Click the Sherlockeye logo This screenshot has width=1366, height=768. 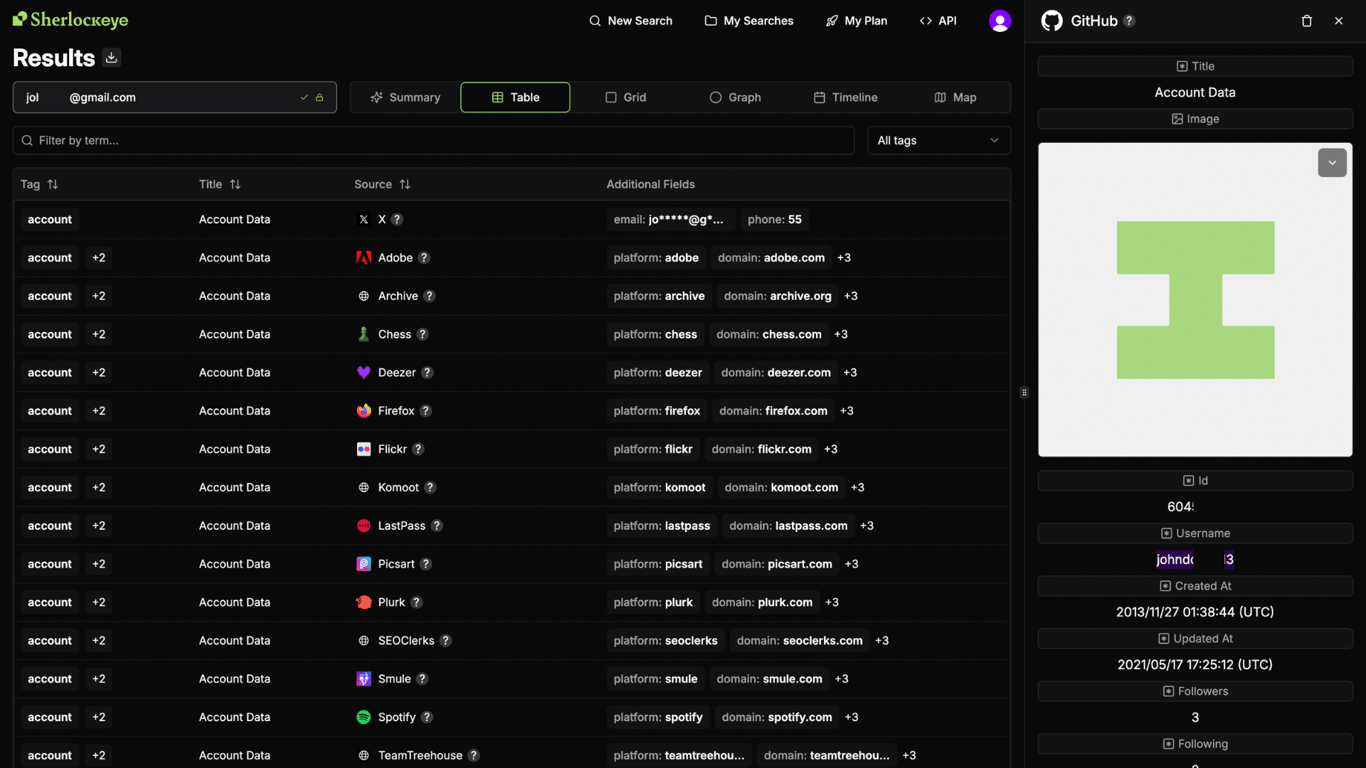pos(70,20)
